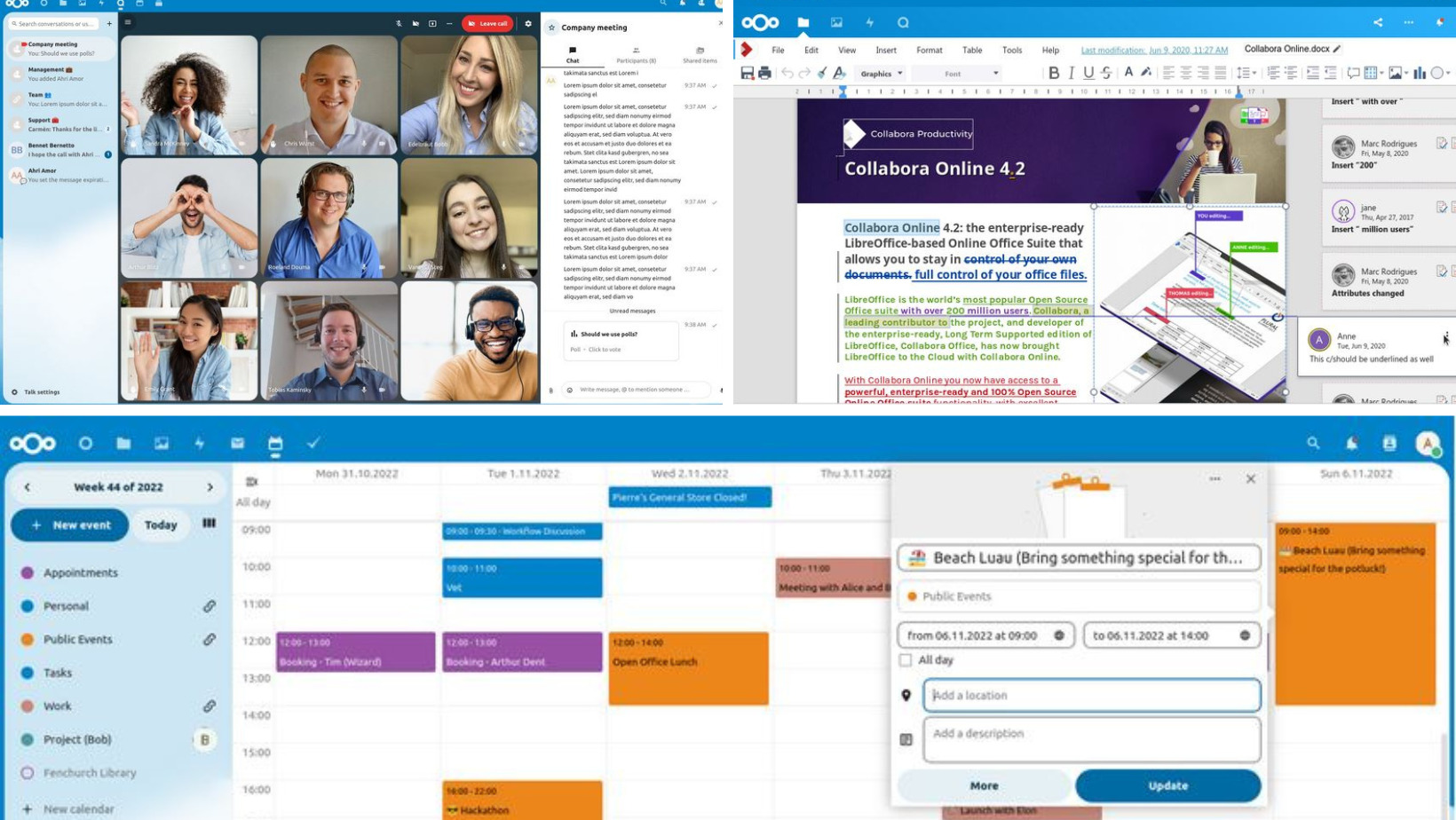The height and width of the screenshot is (820, 1456).
Task: Open Tasks checkmark app in Calendar header
Action: click(x=313, y=442)
